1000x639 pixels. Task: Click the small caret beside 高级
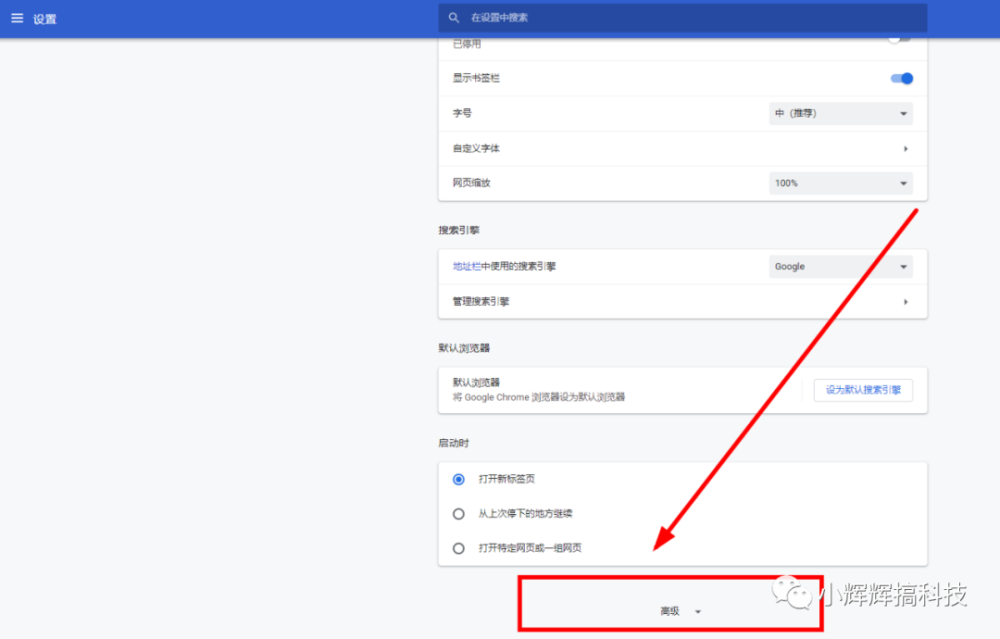[x=698, y=611]
